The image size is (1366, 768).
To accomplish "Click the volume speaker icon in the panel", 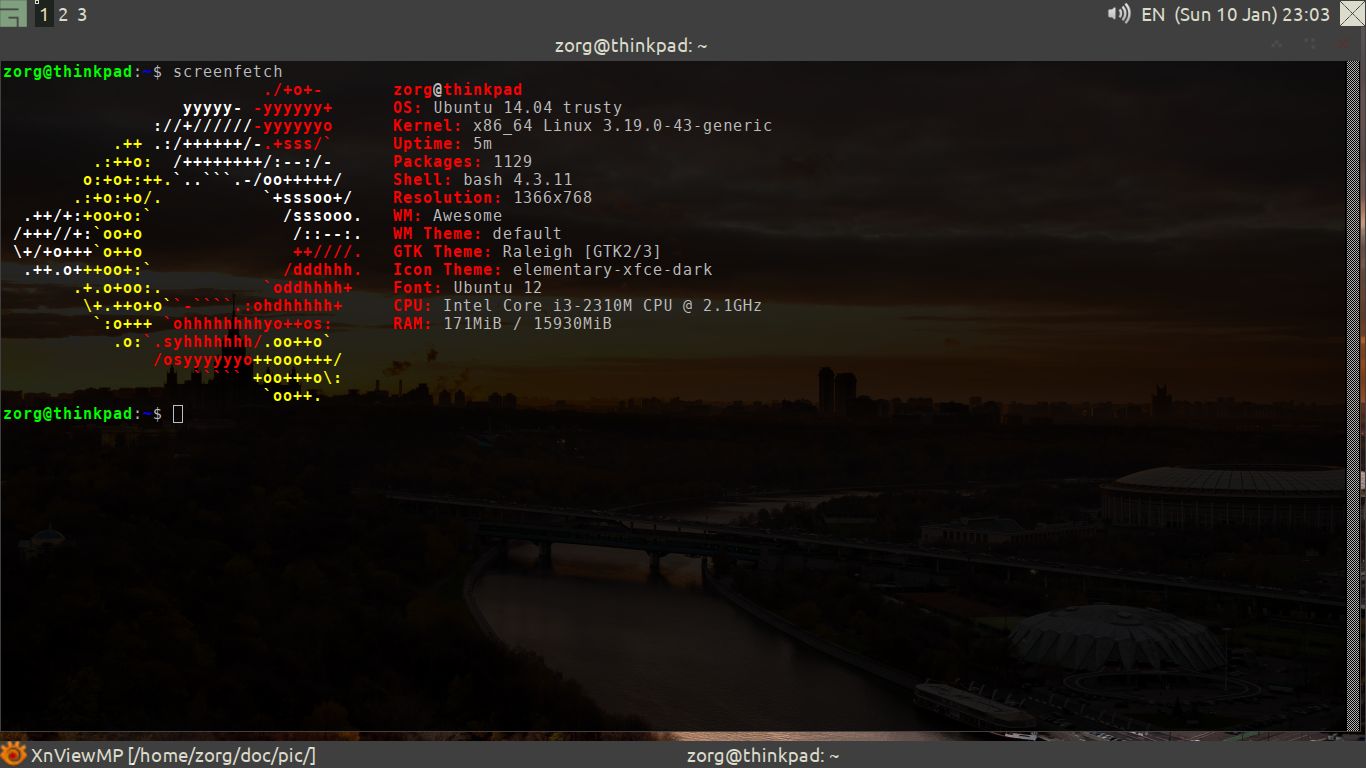I will [1119, 14].
